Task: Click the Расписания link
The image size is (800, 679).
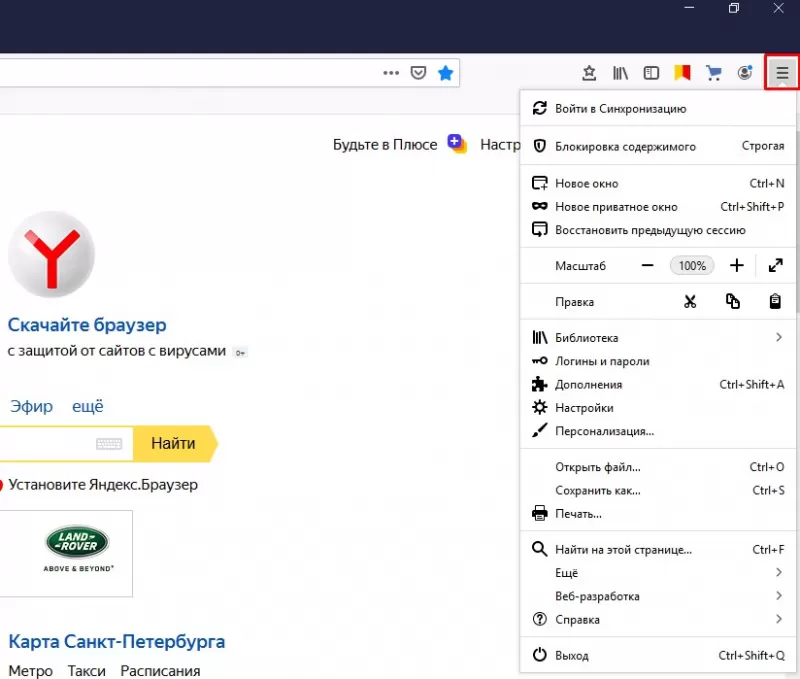Action: pos(160,671)
